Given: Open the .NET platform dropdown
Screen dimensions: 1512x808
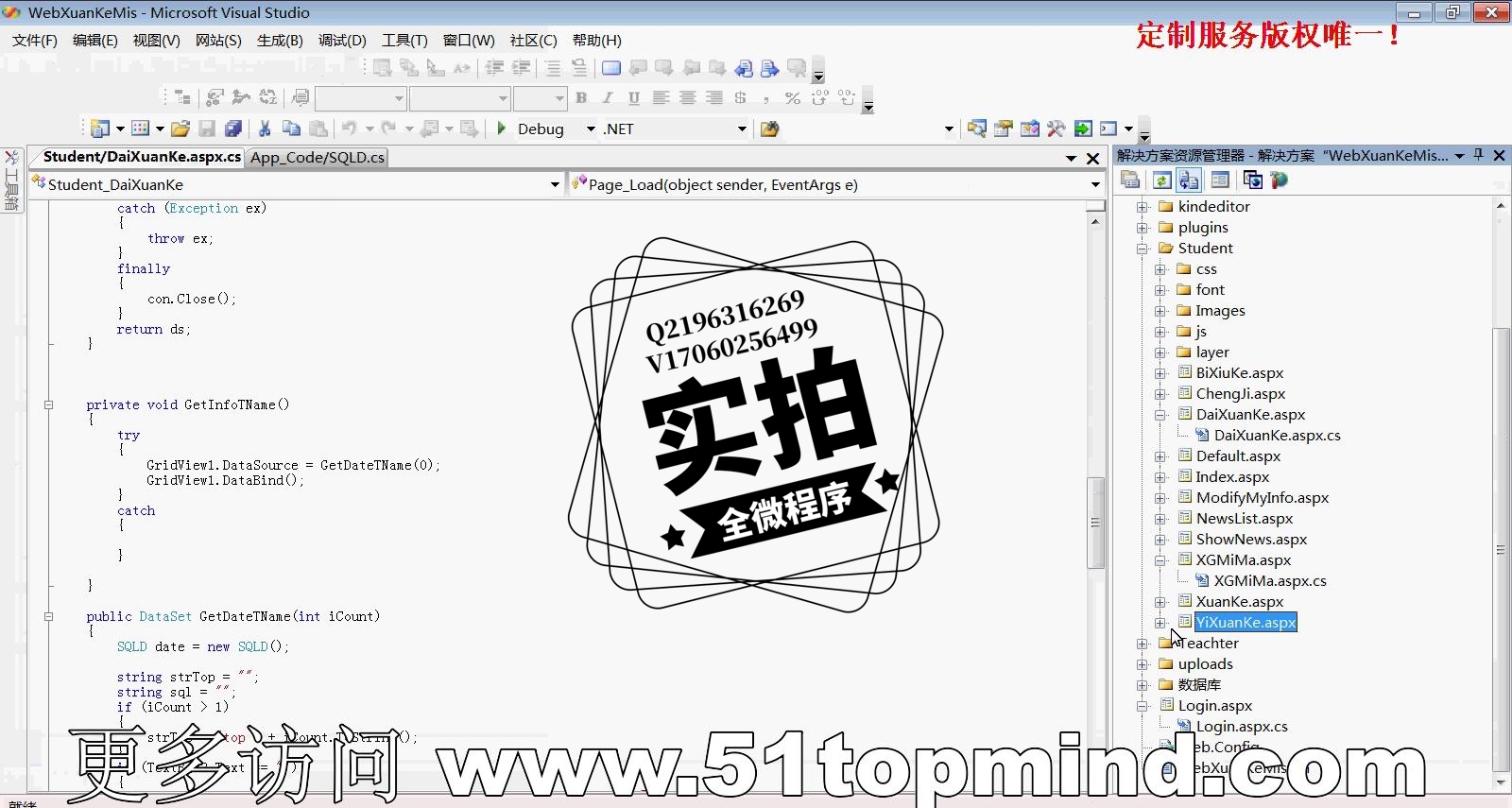Looking at the screenshot, I should (742, 129).
